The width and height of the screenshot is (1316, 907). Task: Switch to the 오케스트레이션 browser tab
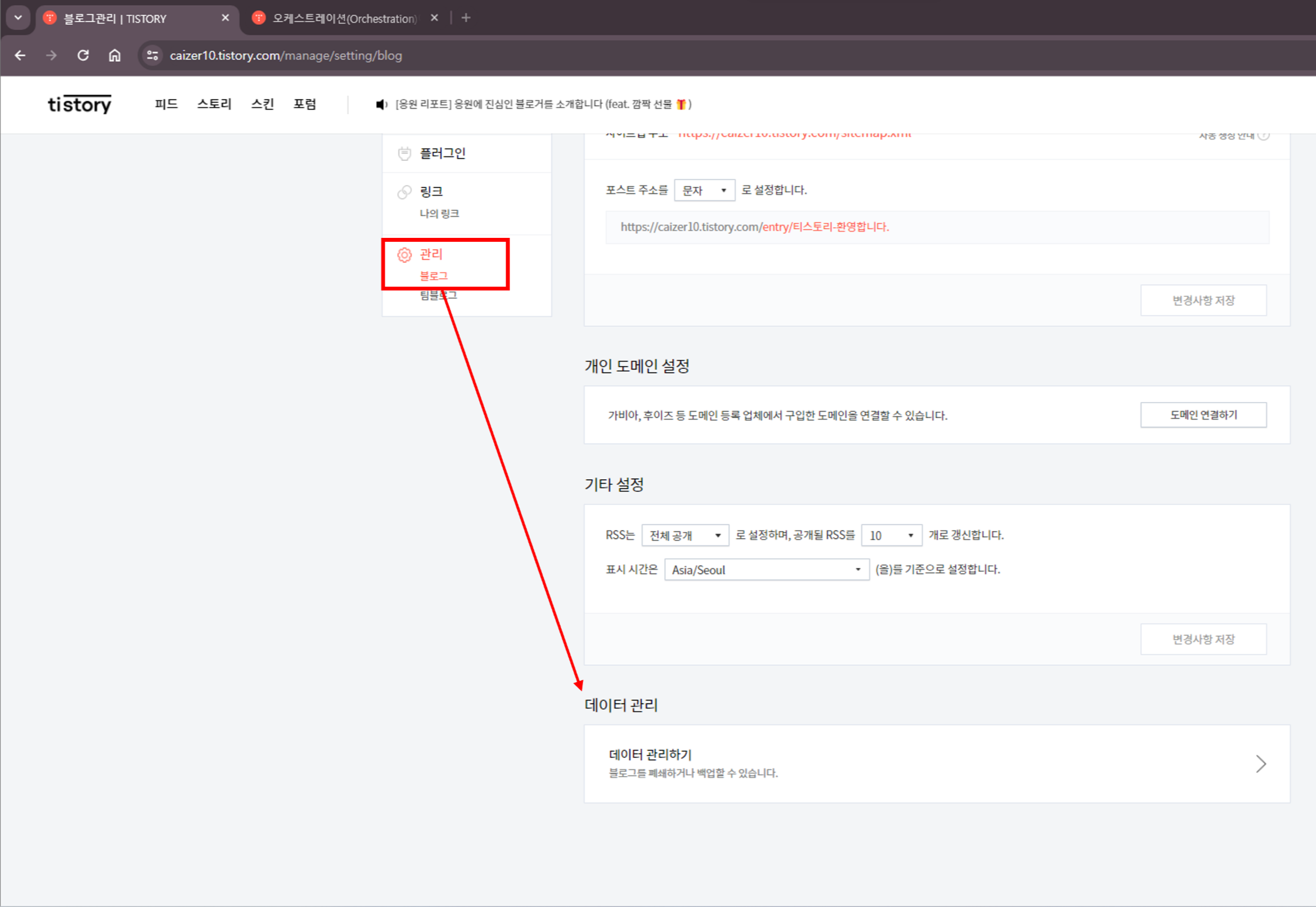(x=344, y=18)
